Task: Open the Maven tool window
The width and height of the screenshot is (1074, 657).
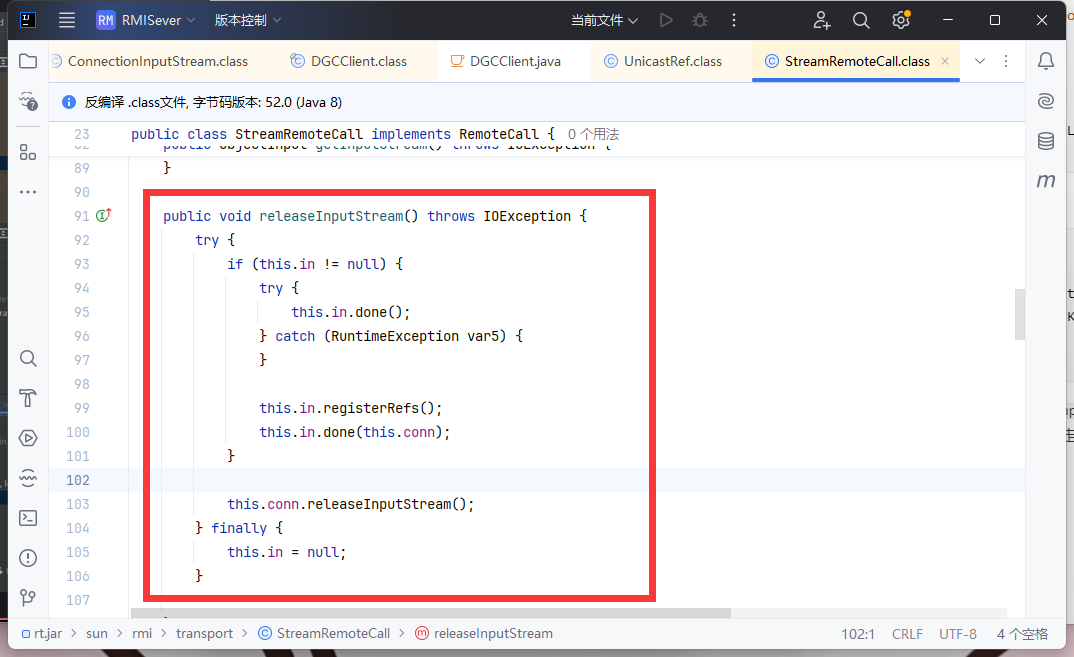Action: click(1046, 181)
